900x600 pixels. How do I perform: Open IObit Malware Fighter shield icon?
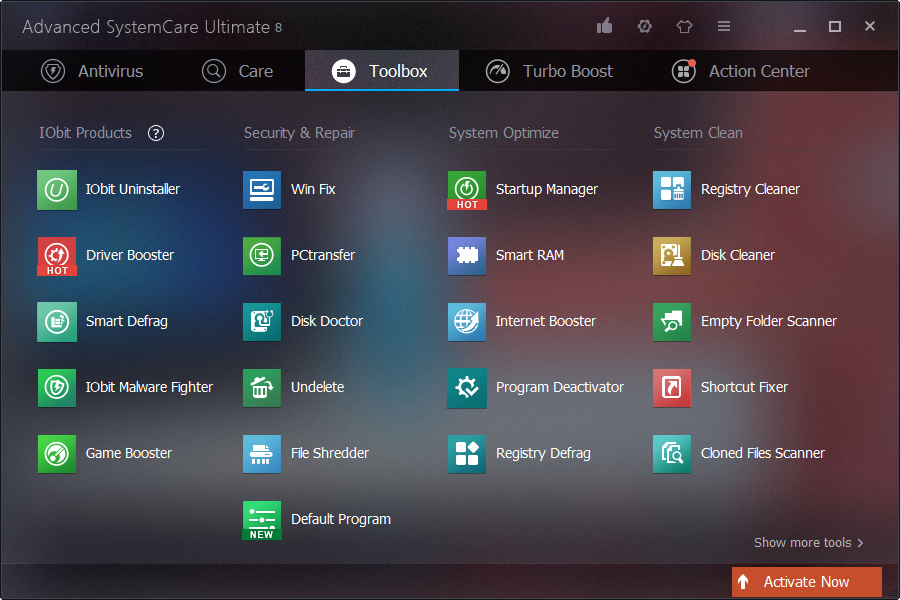(x=57, y=388)
